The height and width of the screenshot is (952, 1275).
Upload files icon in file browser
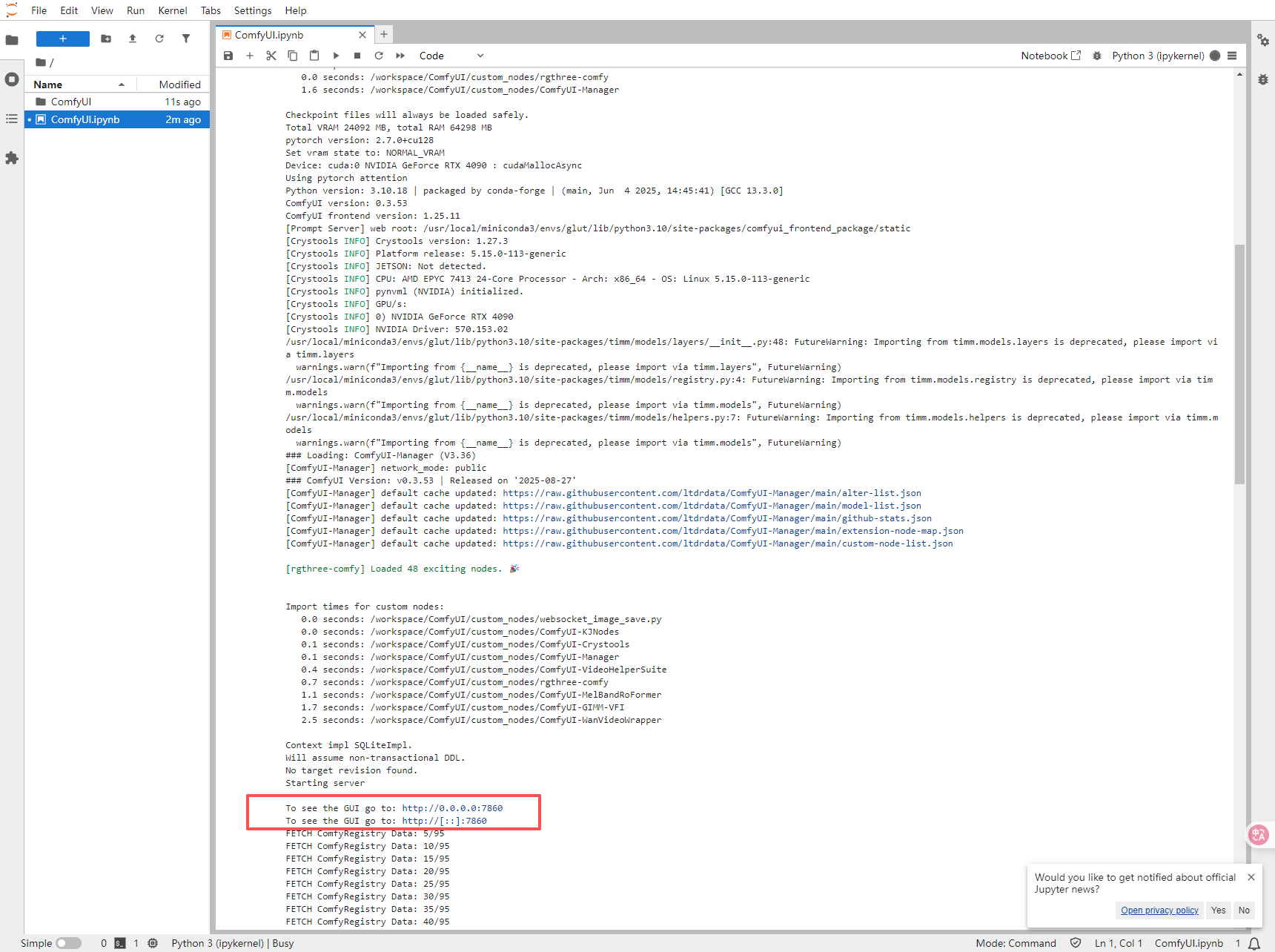pyautogui.click(x=133, y=39)
